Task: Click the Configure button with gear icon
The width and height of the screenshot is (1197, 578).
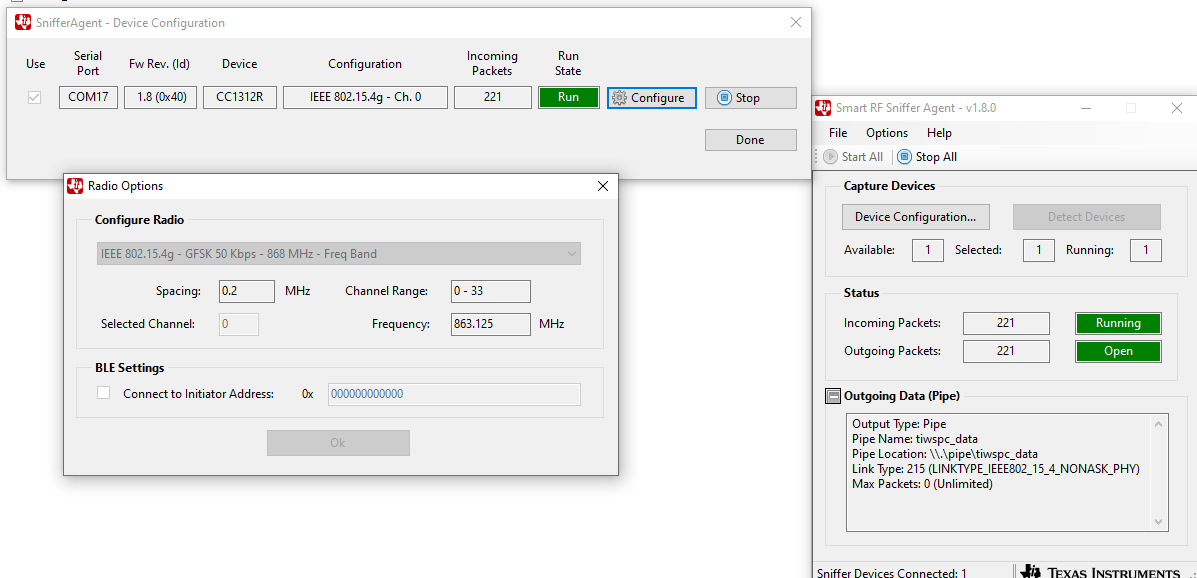Action: pyautogui.click(x=651, y=98)
